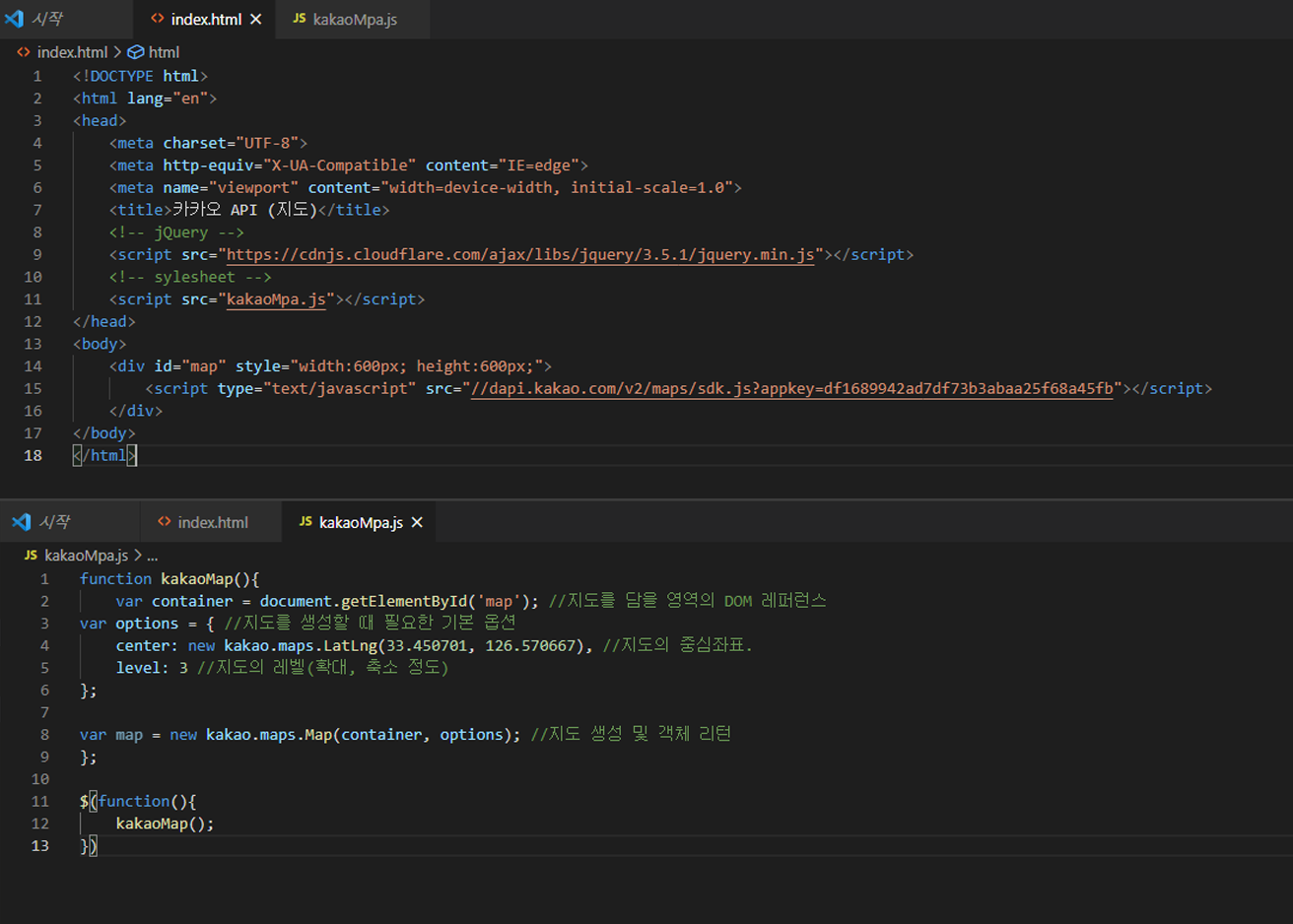Screen dimensions: 1293x924
Task: Open the jquery.min.js CDN URL link
Action: click(520, 255)
